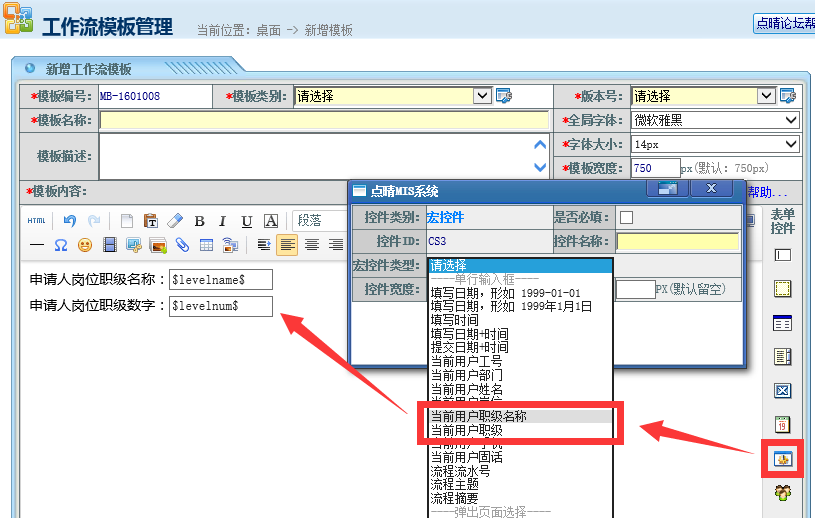Select 当前用户职级名称 from list

tap(478, 416)
